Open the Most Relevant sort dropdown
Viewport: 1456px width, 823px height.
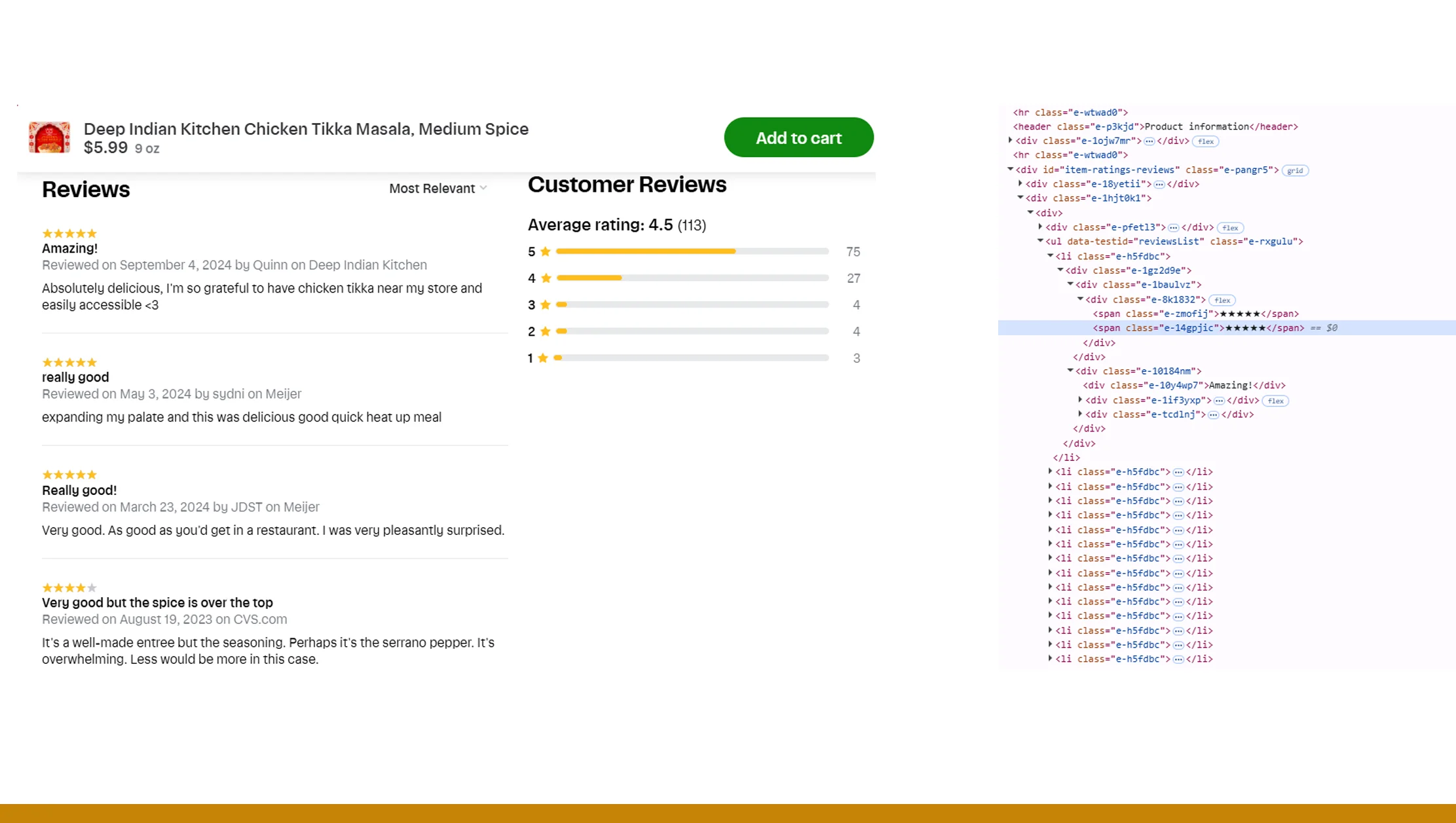click(438, 189)
